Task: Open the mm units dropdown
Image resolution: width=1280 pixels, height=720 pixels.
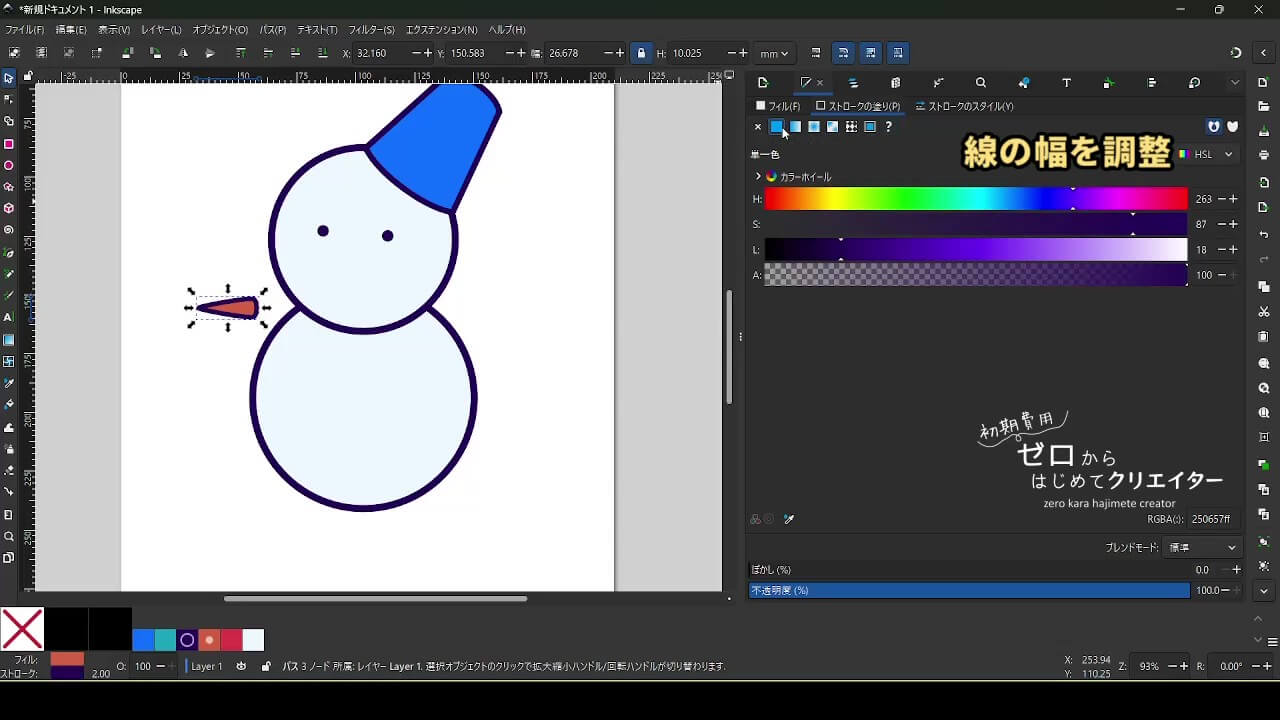Action: 774,53
